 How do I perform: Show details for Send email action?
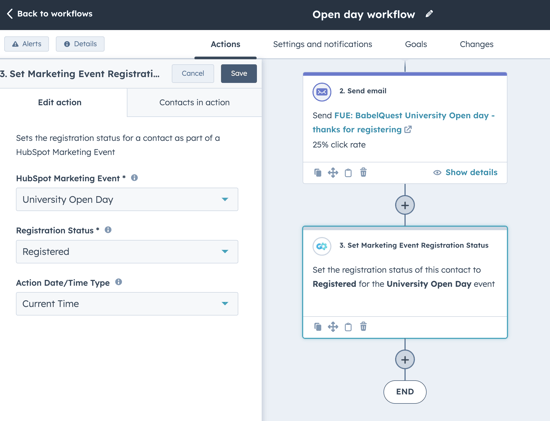click(465, 172)
